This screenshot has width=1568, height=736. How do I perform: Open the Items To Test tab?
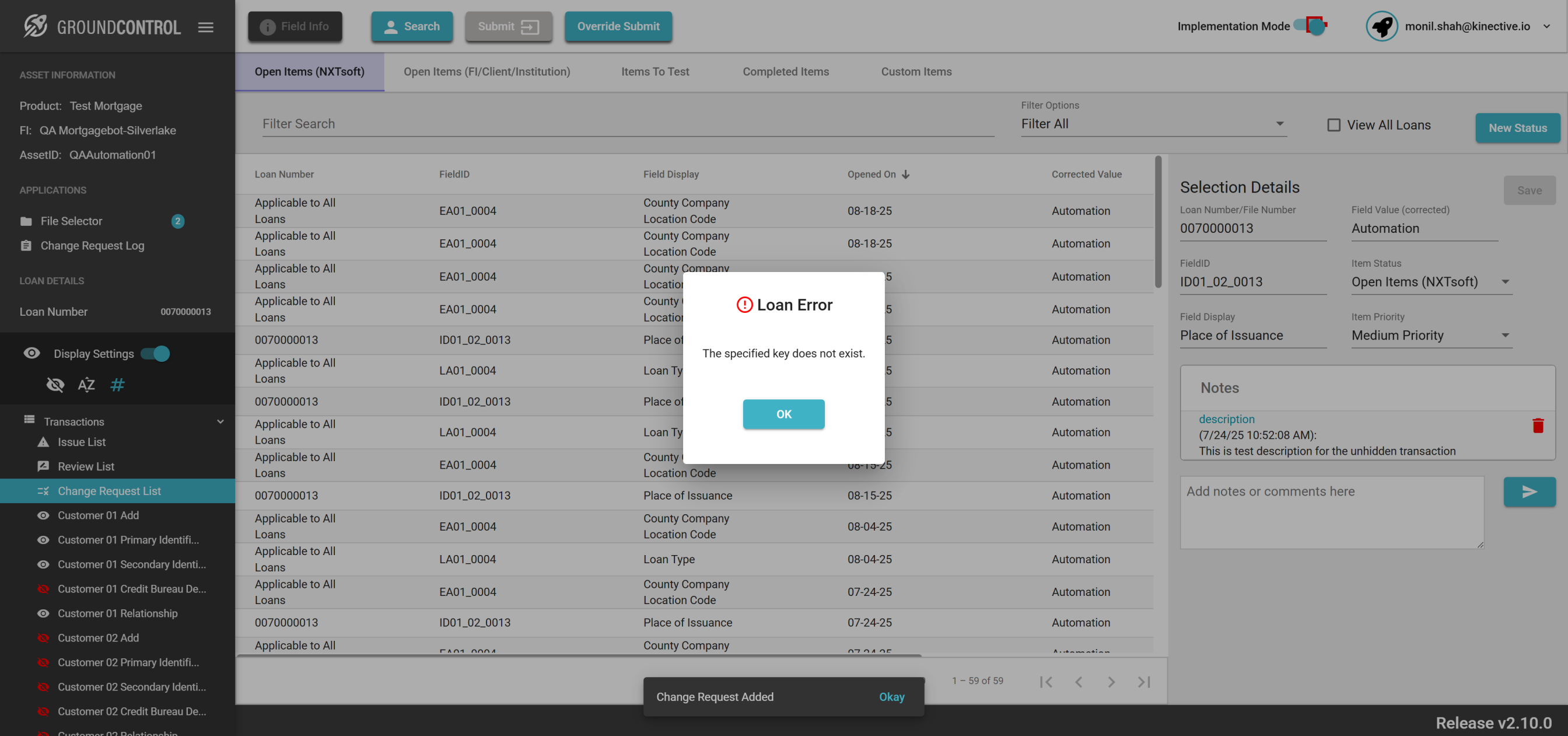[x=655, y=72]
